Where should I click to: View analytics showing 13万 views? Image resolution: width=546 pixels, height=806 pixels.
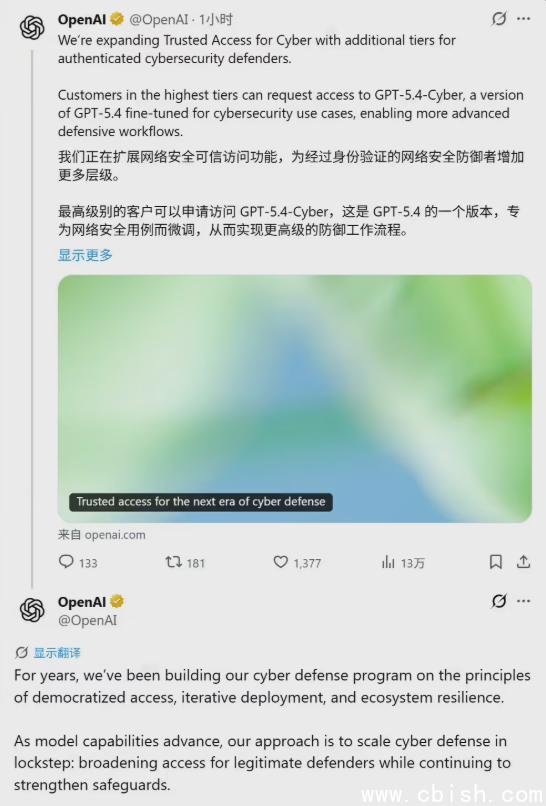pos(388,562)
